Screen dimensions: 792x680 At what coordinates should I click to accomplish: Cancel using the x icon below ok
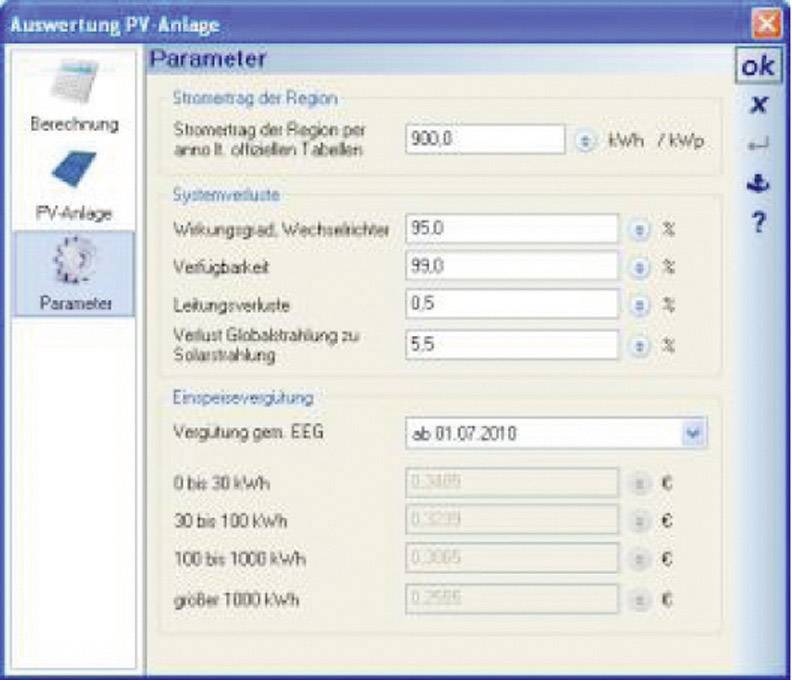point(758,105)
